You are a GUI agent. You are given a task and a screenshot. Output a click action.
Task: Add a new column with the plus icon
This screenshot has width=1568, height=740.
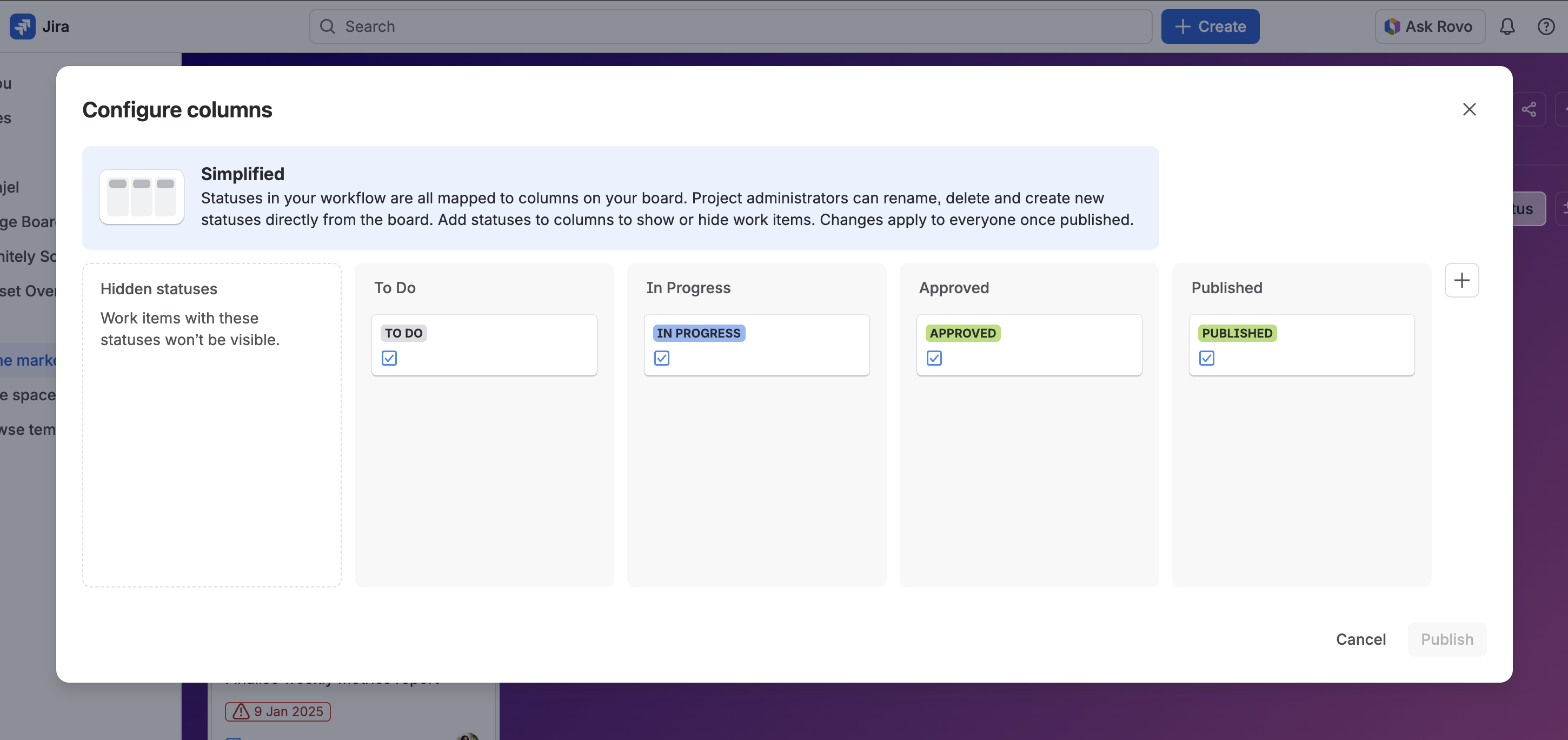[1461, 280]
